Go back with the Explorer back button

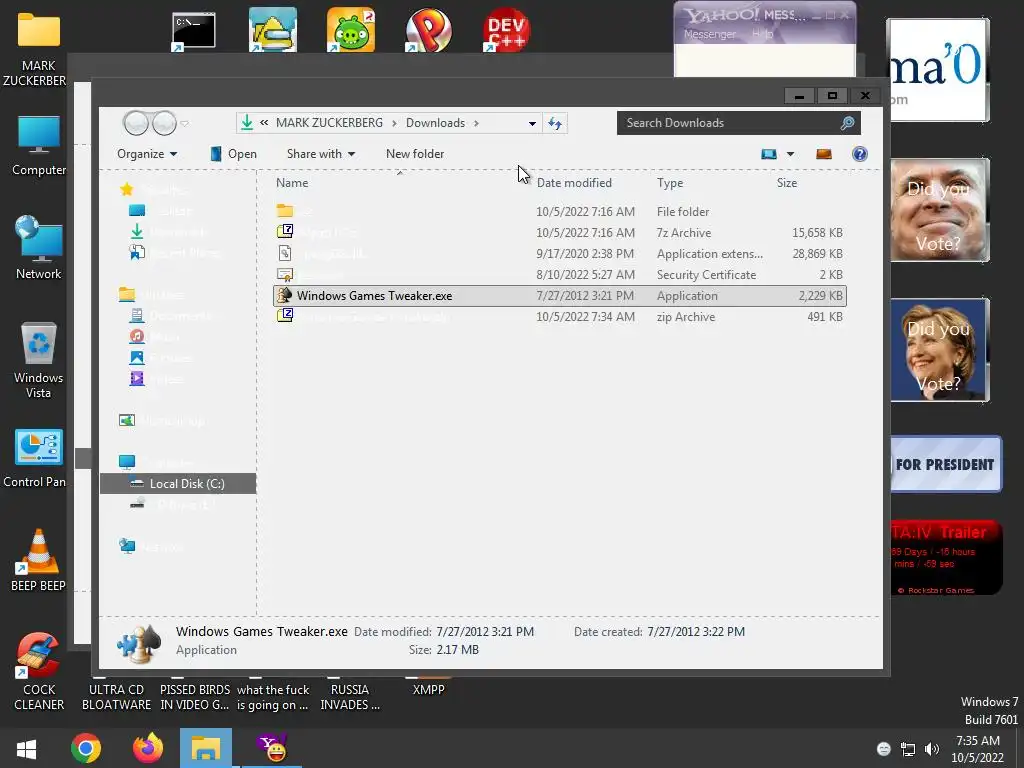coord(136,123)
